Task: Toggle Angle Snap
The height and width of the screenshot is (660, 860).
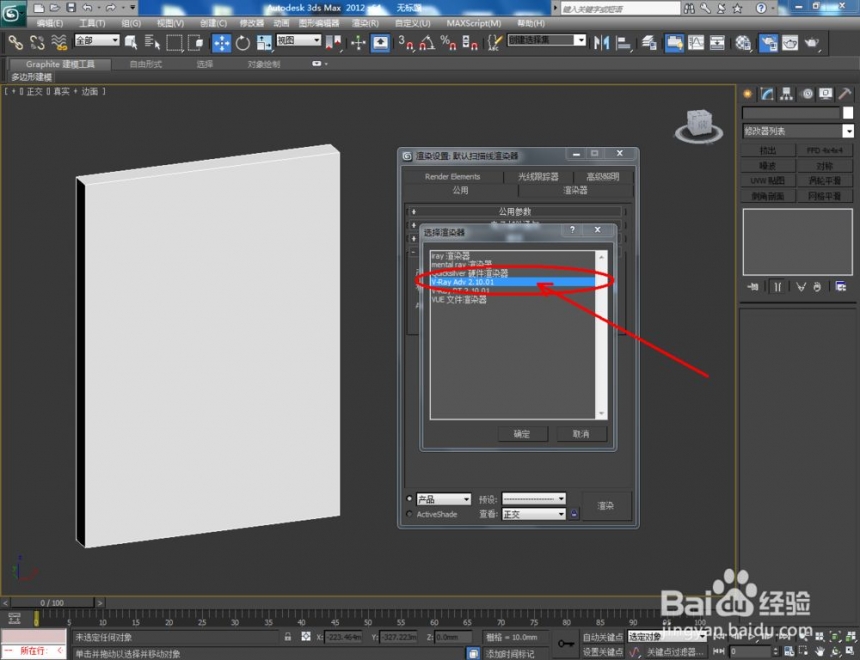Action: coord(427,42)
